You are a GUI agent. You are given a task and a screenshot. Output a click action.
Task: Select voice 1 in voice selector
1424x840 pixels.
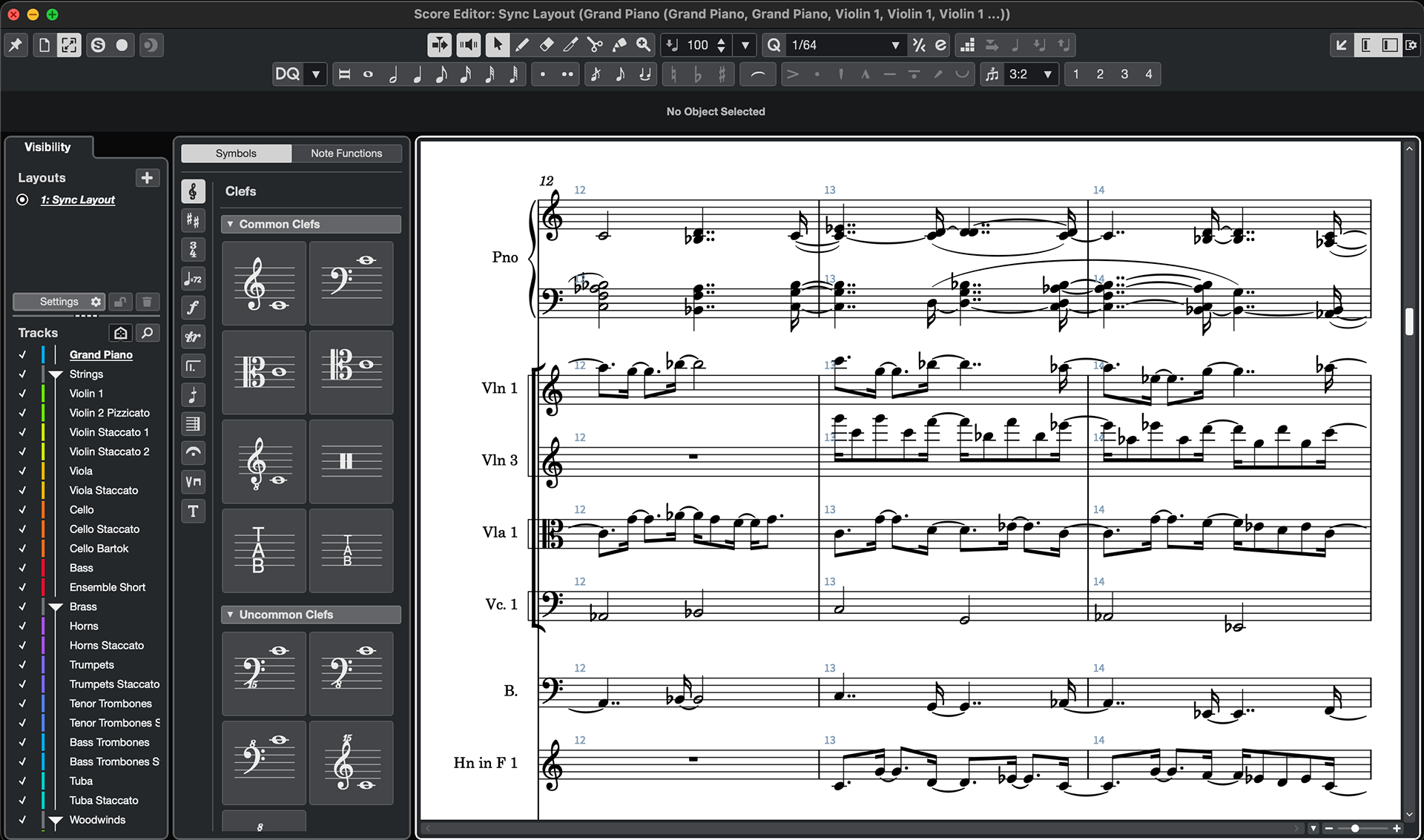(x=1076, y=74)
